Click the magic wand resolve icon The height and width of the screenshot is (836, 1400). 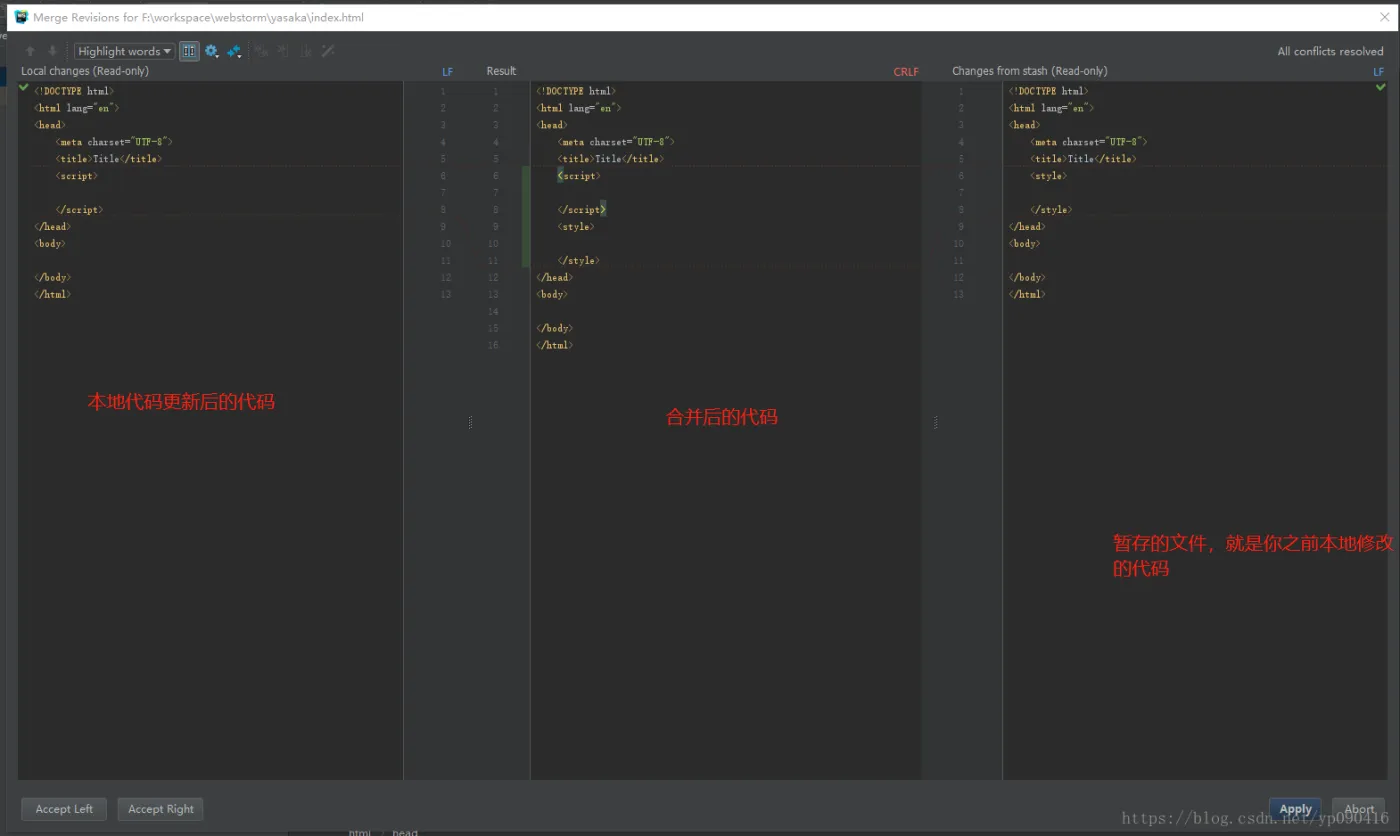point(327,51)
